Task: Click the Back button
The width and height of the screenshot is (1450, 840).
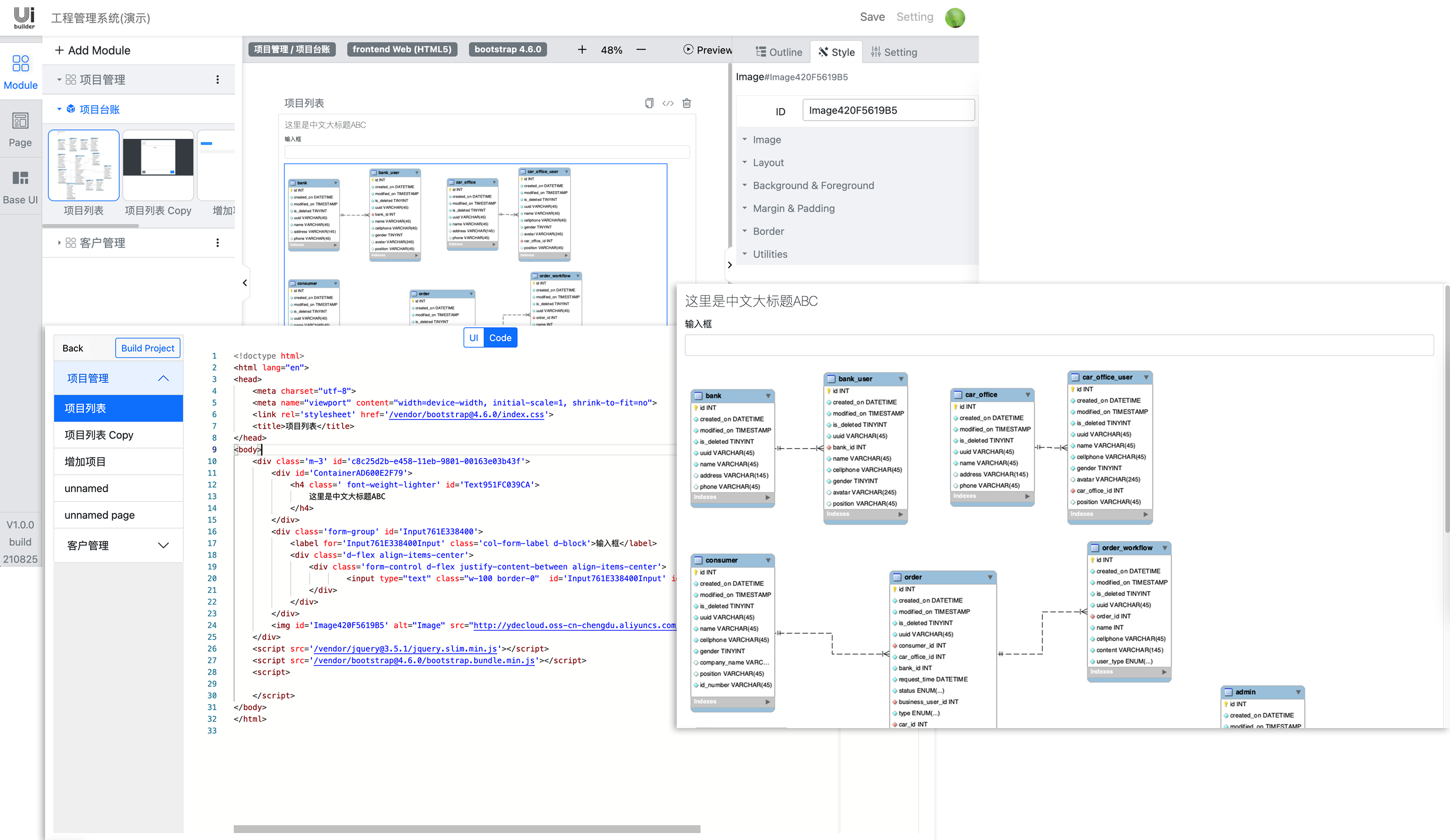Action: 73,348
